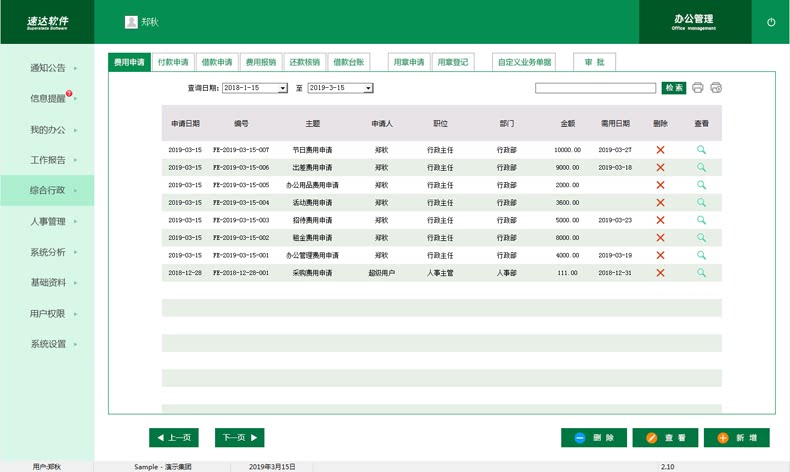790x472 pixels.
Task: Focus the search text field
Action: (596, 88)
